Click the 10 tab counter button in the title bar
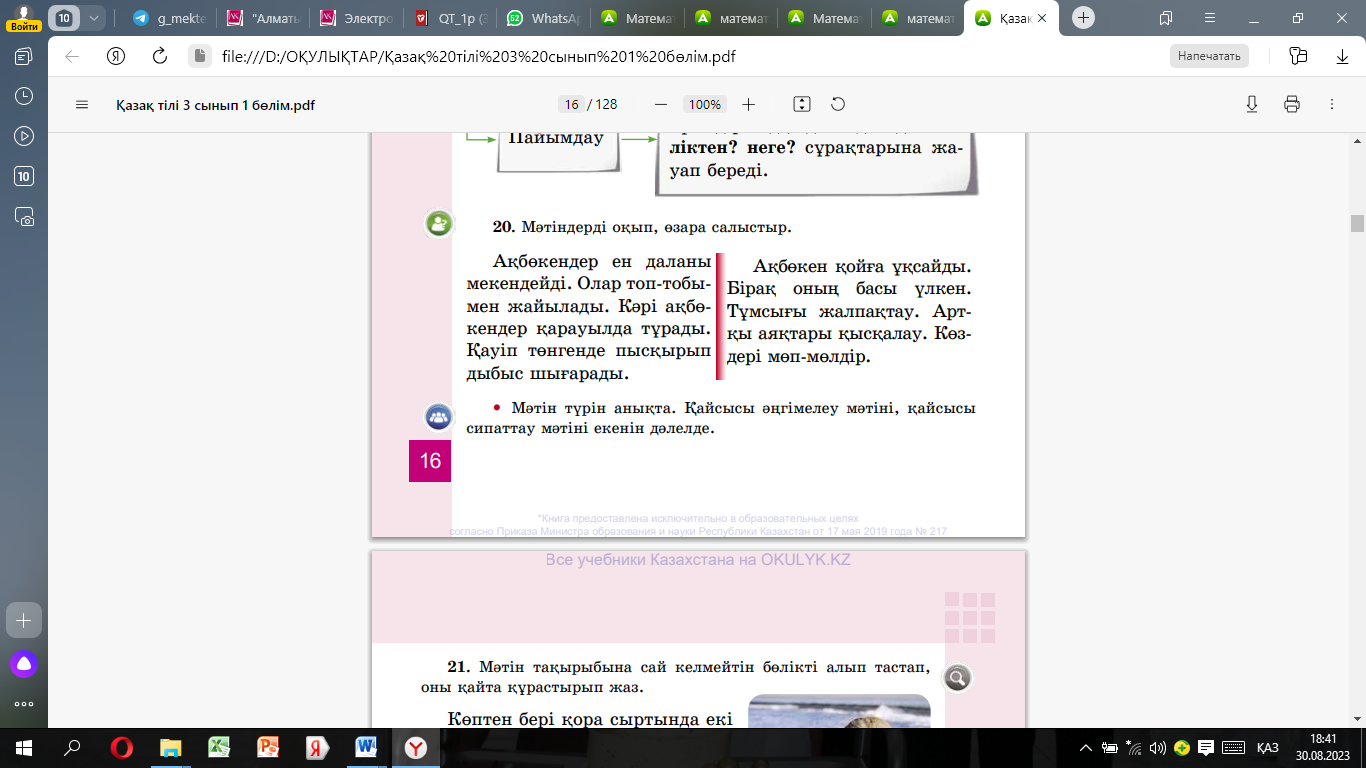 tap(64, 18)
